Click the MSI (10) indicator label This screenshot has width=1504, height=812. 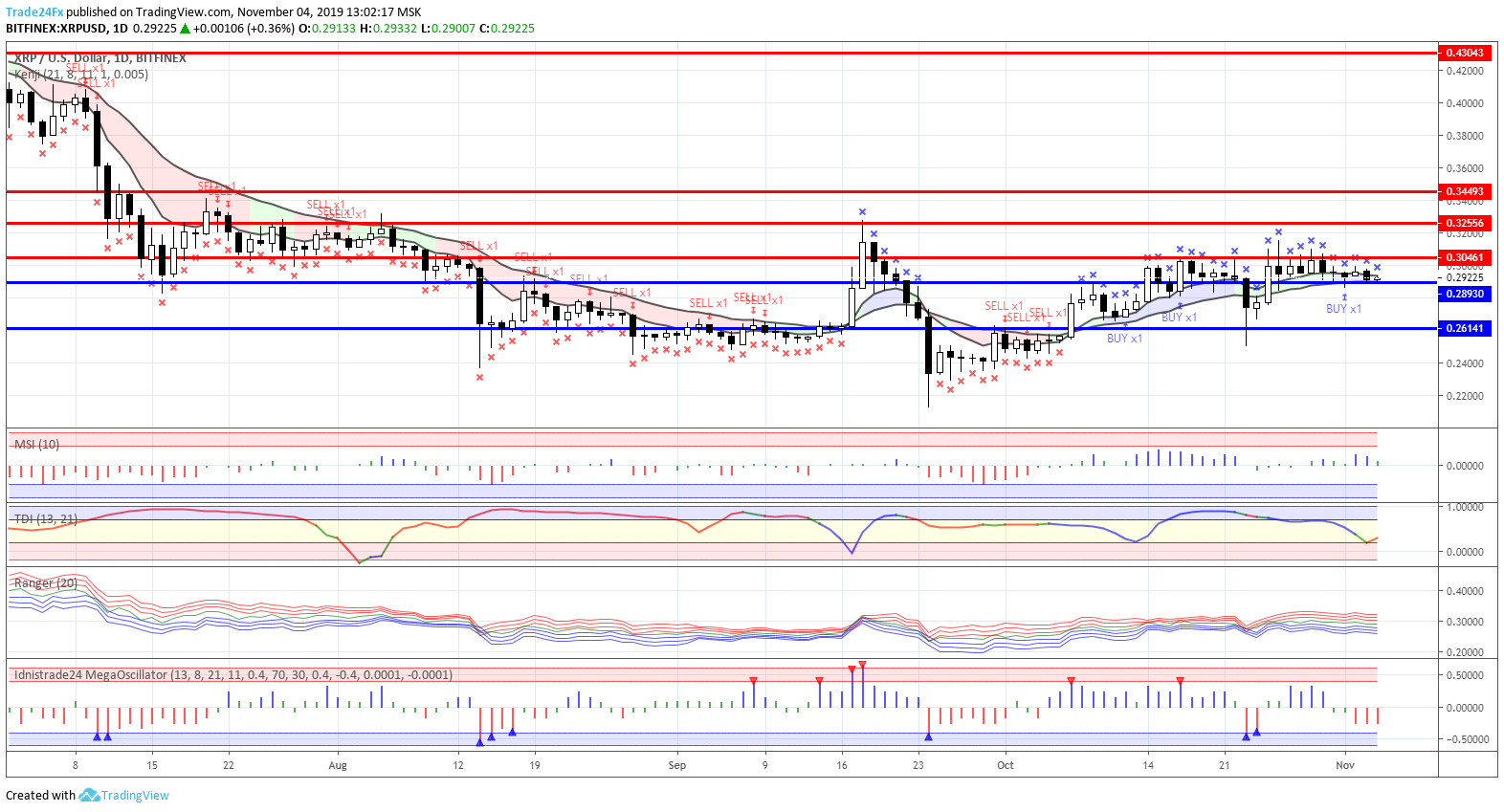click(36, 444)
